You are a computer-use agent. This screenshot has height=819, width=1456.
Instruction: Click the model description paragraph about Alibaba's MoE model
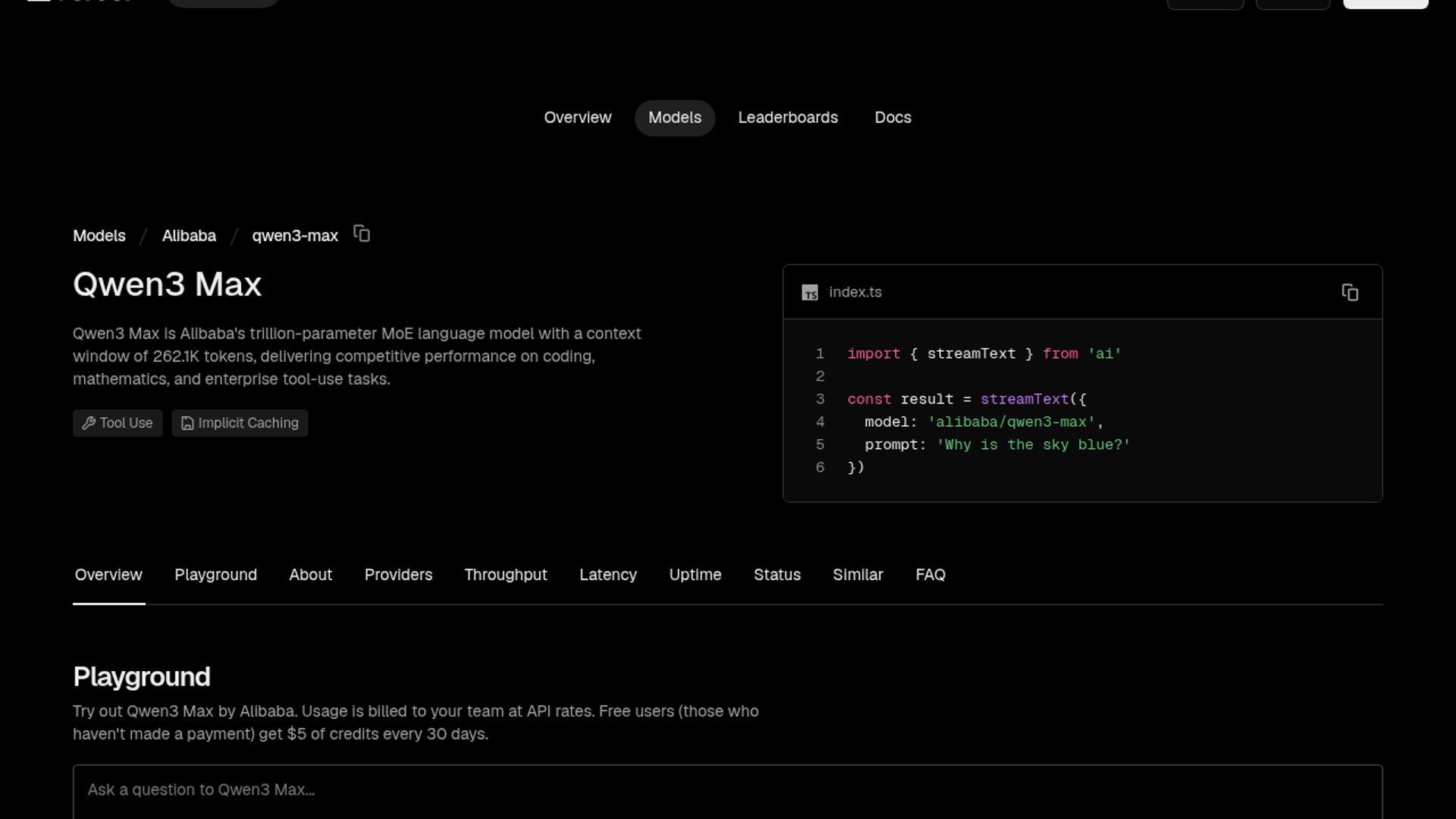[357, 356]
